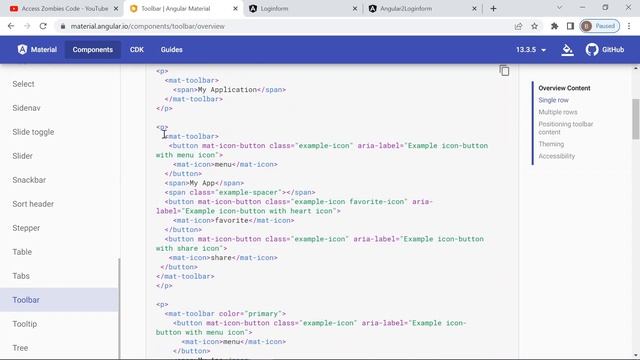Click the site lock icon in address bar
Screen dimensions: 640x360
tap(62, 26)
